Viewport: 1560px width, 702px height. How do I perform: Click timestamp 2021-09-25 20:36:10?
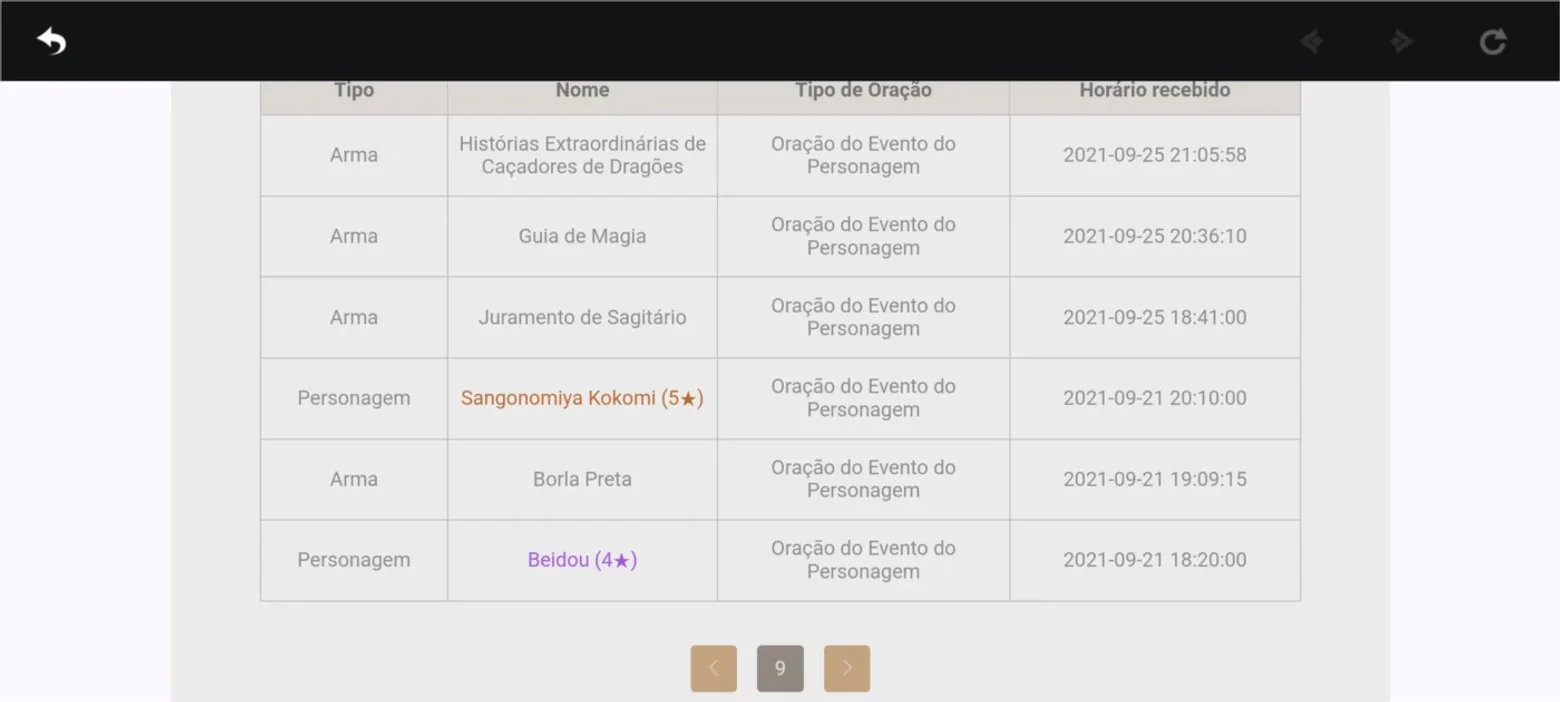tap(1155, 236)
